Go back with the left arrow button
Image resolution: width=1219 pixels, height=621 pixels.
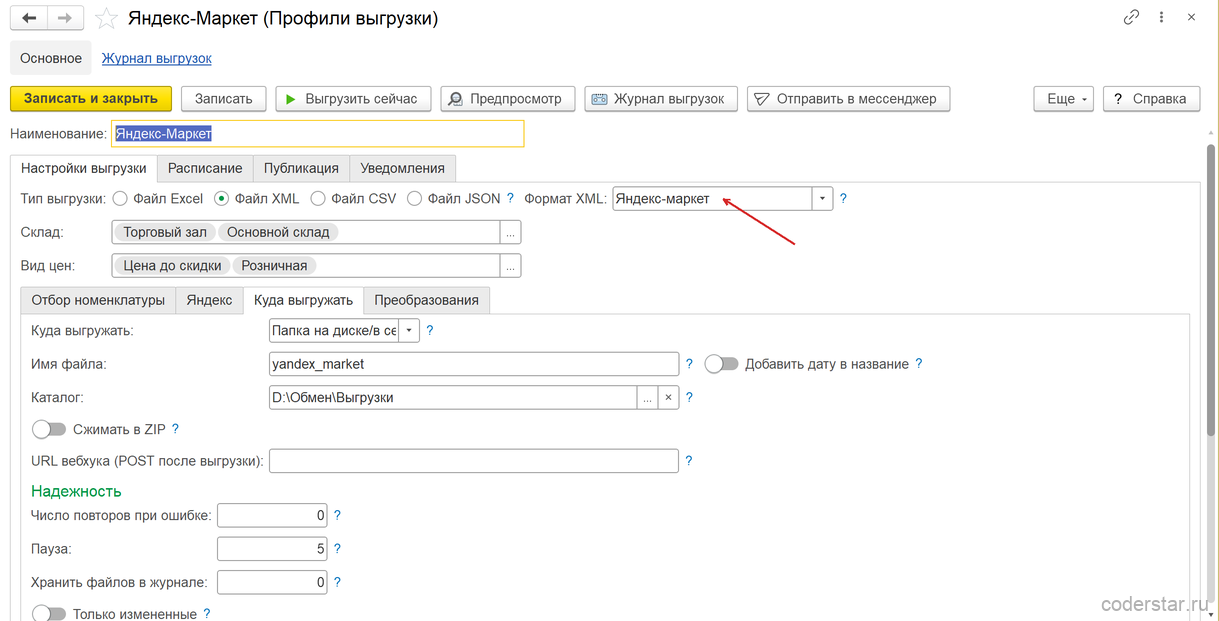click(29, 18)
